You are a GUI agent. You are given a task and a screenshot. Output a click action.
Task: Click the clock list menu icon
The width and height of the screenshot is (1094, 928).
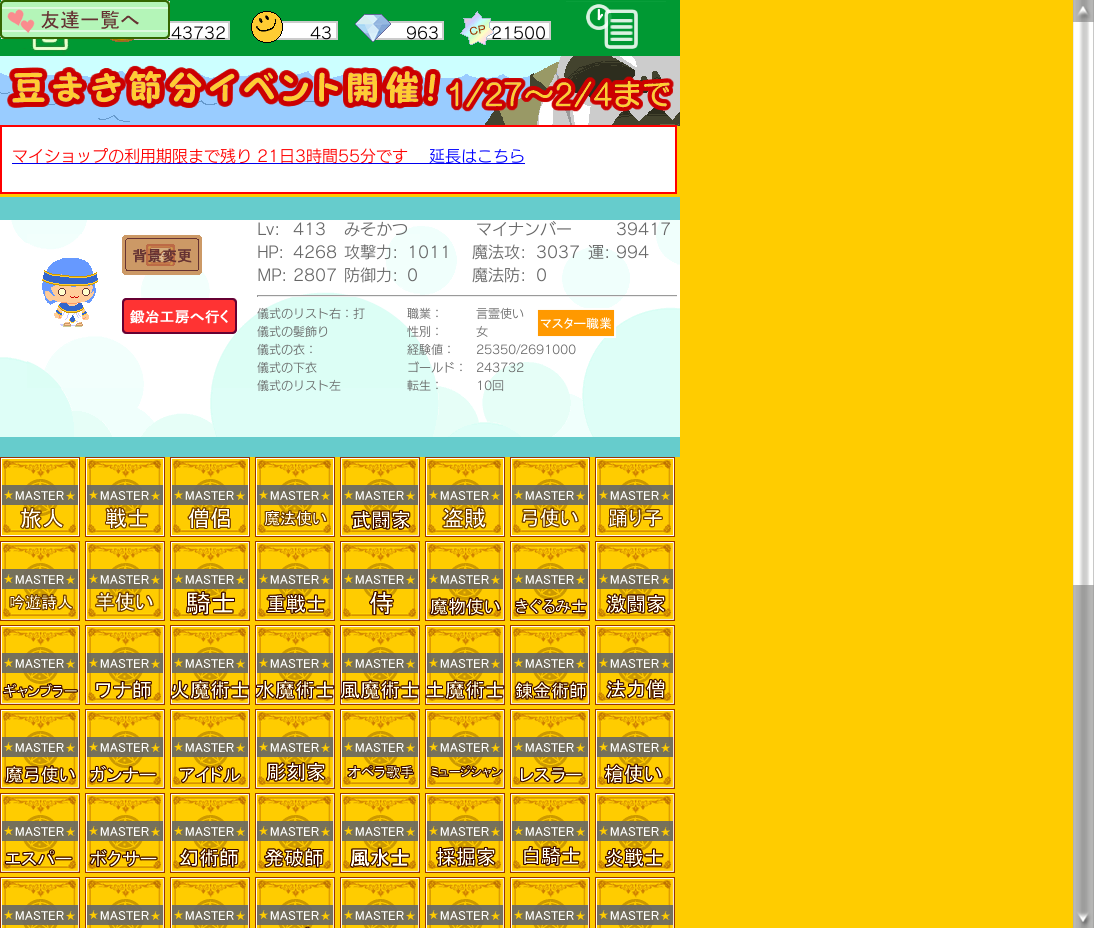click(x=612, y=26)
